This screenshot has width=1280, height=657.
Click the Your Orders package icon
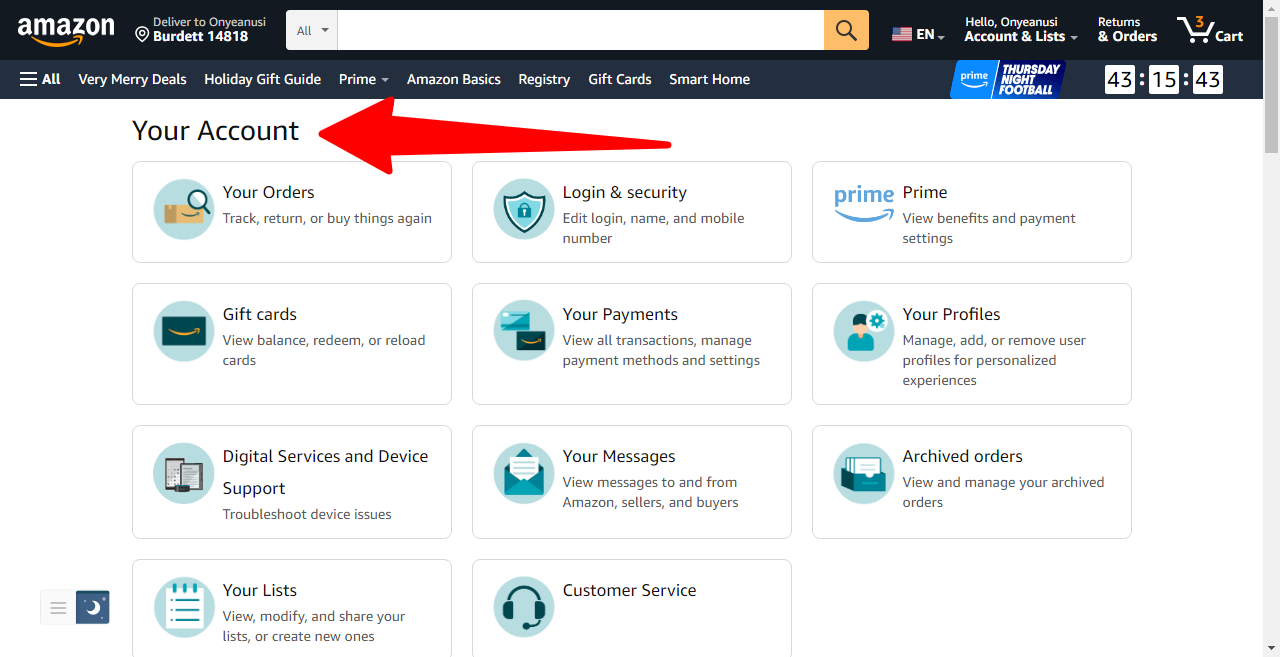(x=184, y=209)
